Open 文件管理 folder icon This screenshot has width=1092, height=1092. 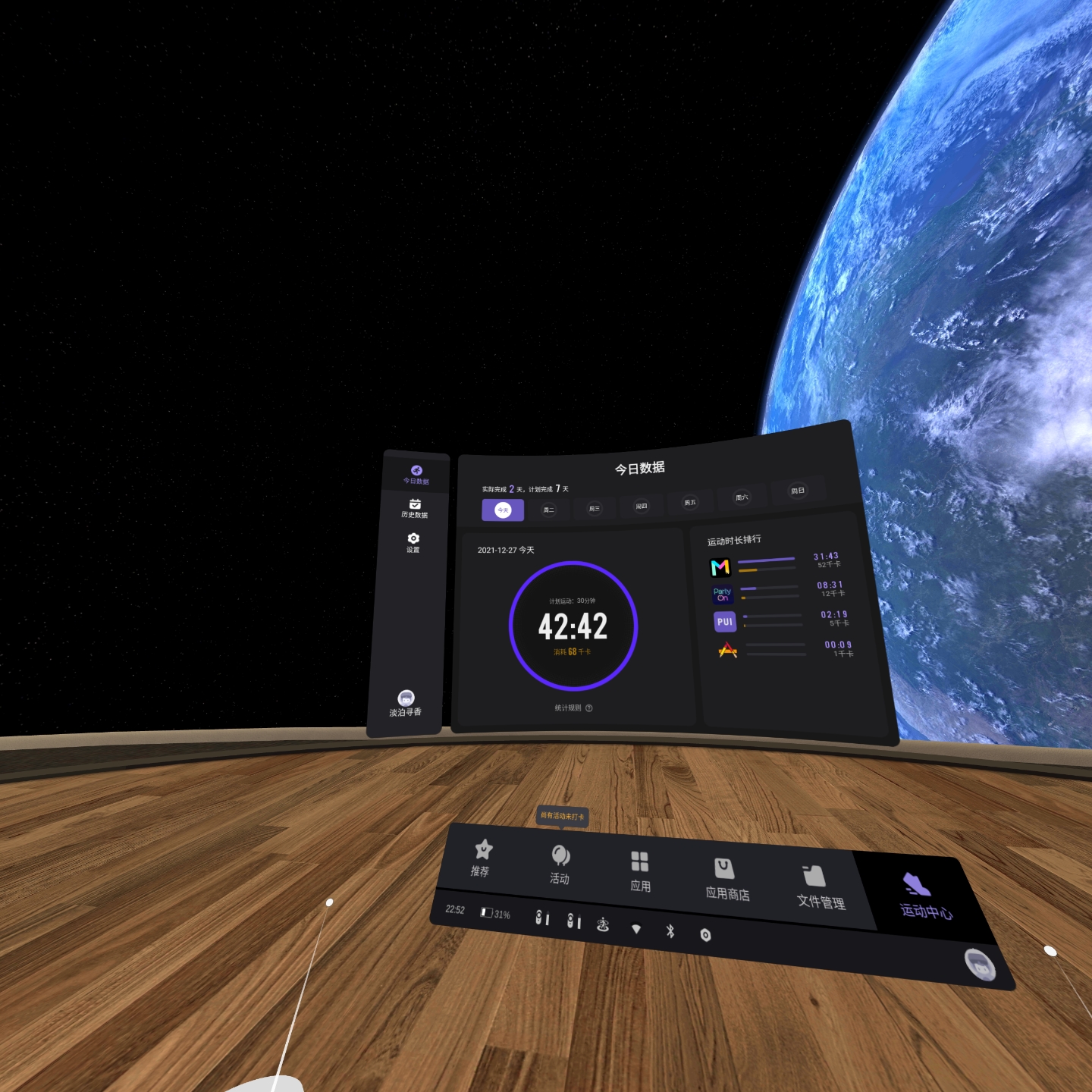tap(817, 885)
